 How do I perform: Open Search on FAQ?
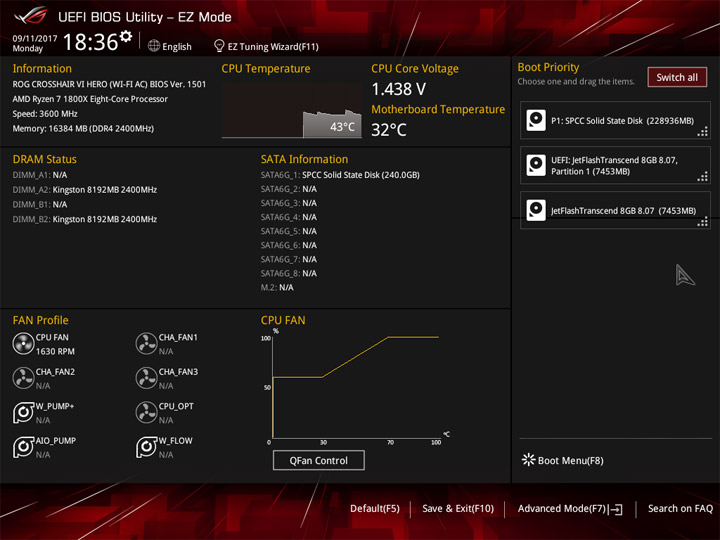(680, 508)
